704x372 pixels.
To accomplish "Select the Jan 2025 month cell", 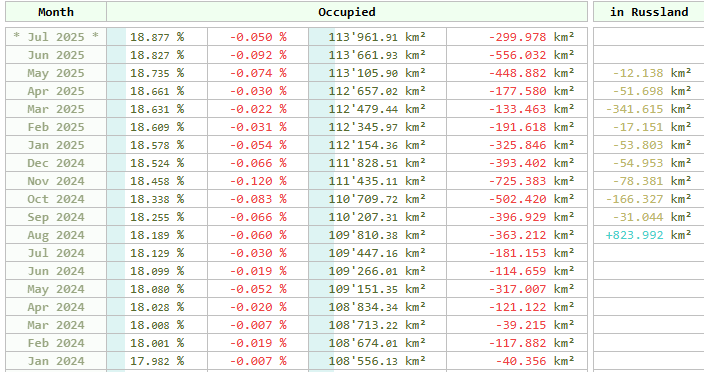I will click(x=56, y=145).
